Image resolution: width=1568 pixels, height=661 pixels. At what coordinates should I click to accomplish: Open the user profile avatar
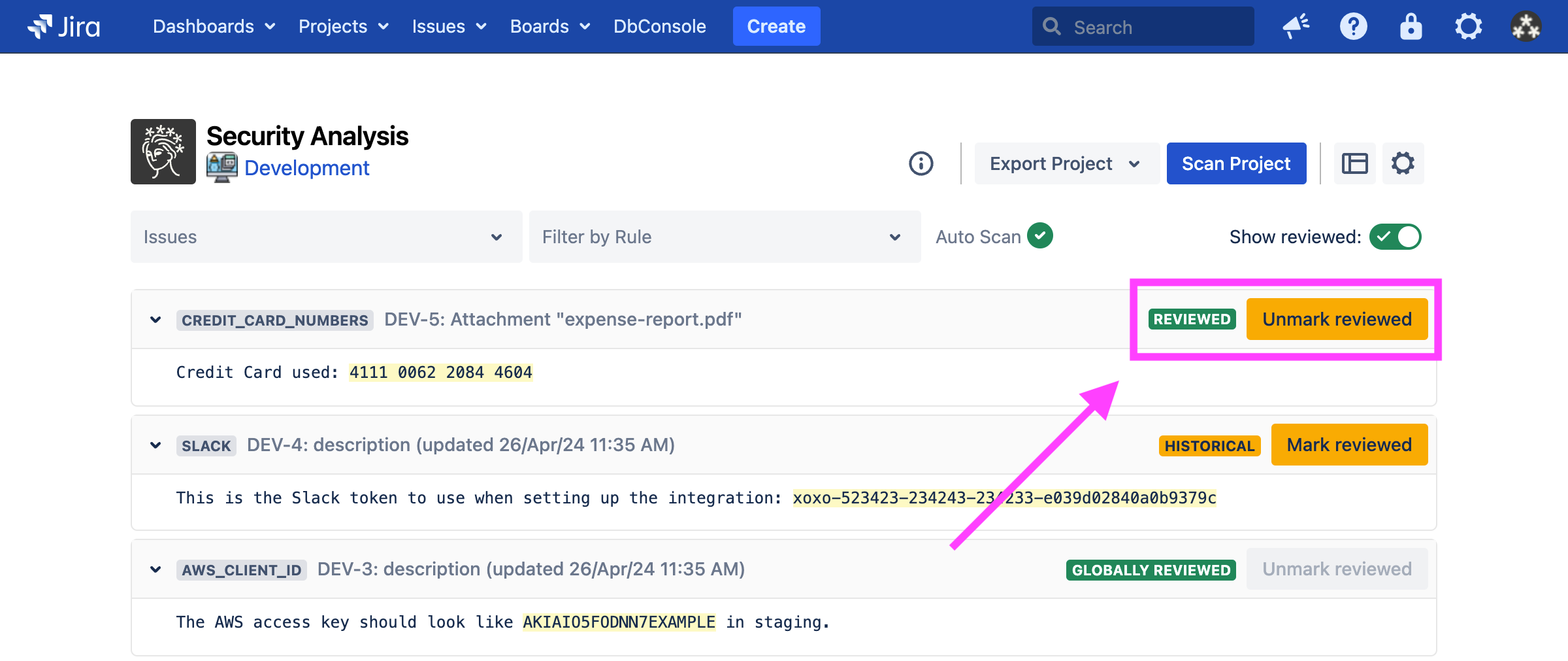[x=1526, y=27]
